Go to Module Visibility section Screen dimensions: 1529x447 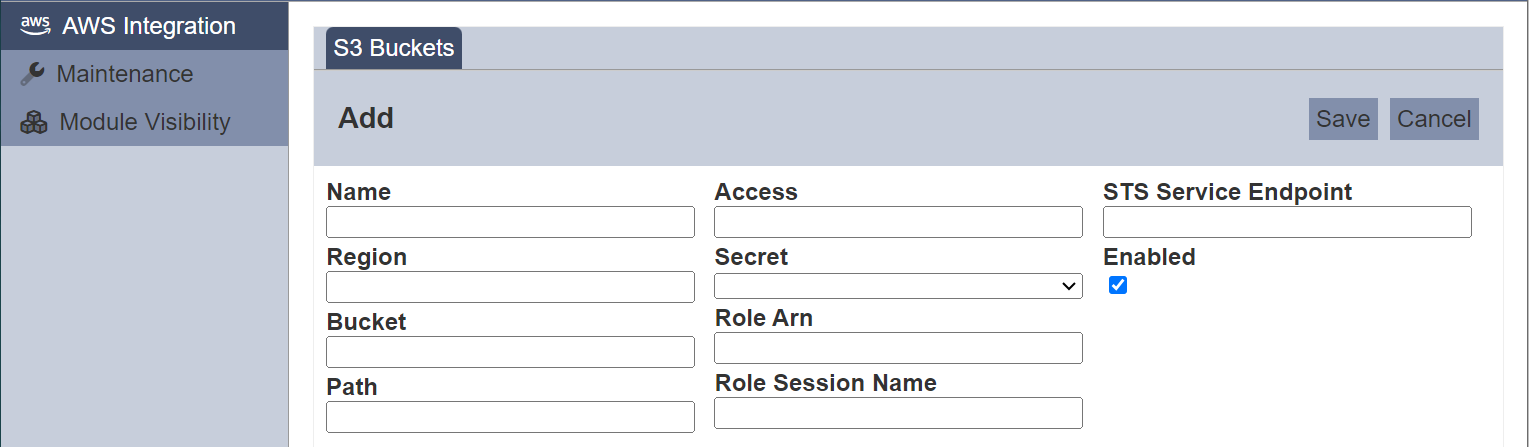pos(144,122)
